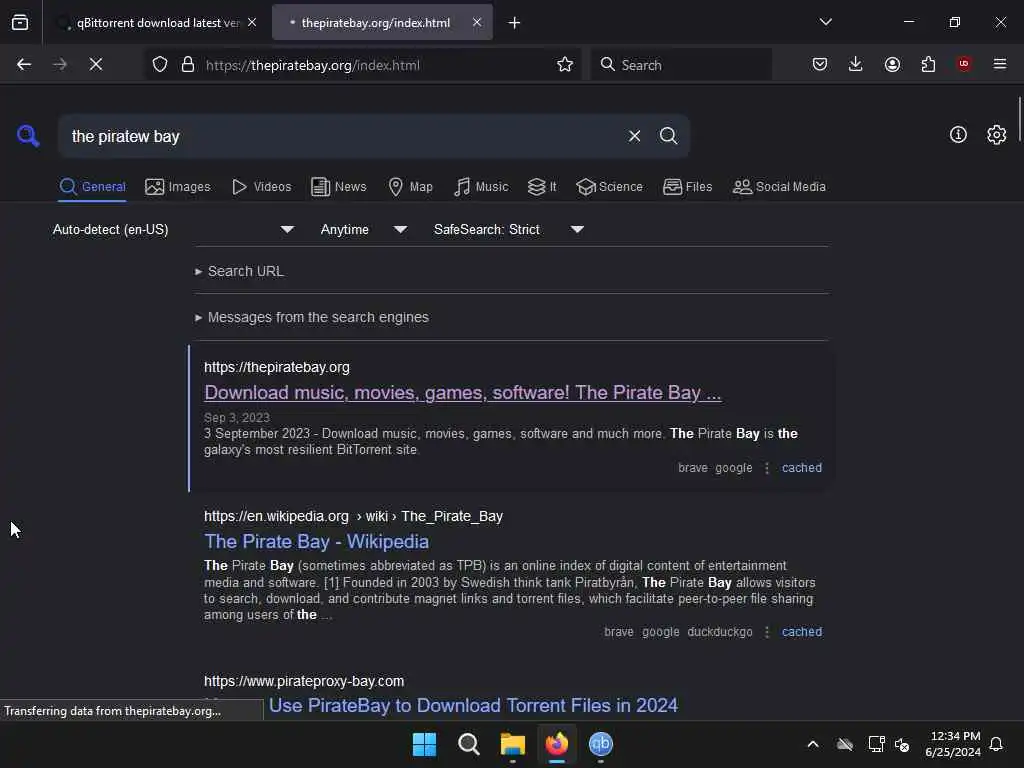Open search preferences gear icon
Viewport: 1024px width, 768px height.
997,135
